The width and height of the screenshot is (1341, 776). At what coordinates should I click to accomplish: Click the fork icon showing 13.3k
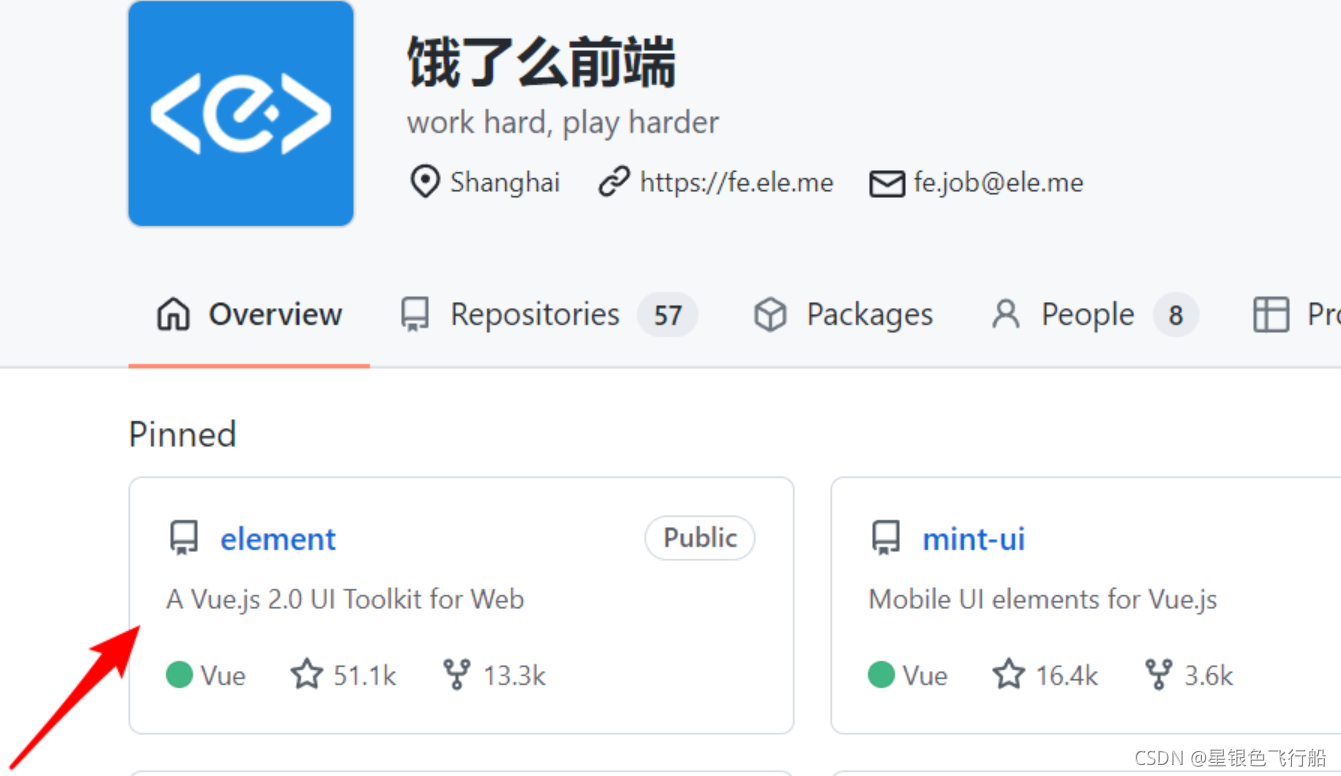click(x=457, y=674)
